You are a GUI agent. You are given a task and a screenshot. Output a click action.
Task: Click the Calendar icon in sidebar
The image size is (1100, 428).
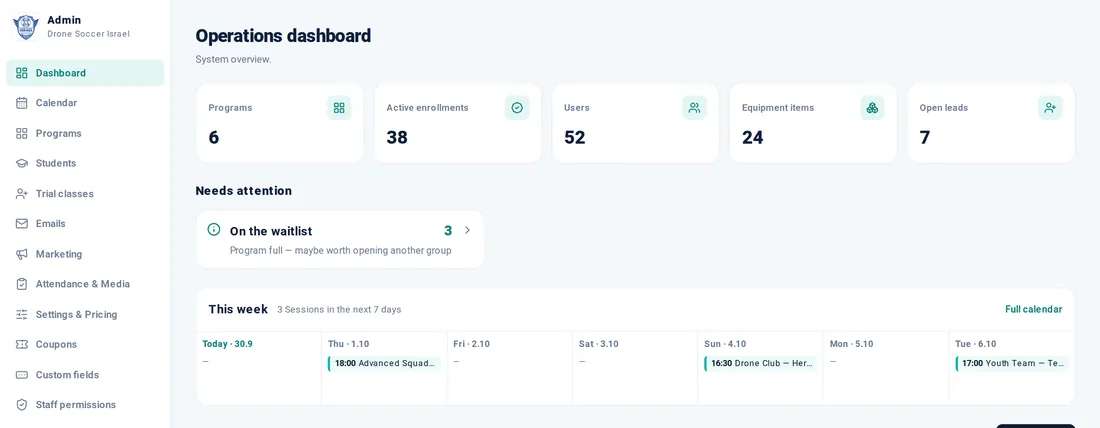[x=22, y=103]
